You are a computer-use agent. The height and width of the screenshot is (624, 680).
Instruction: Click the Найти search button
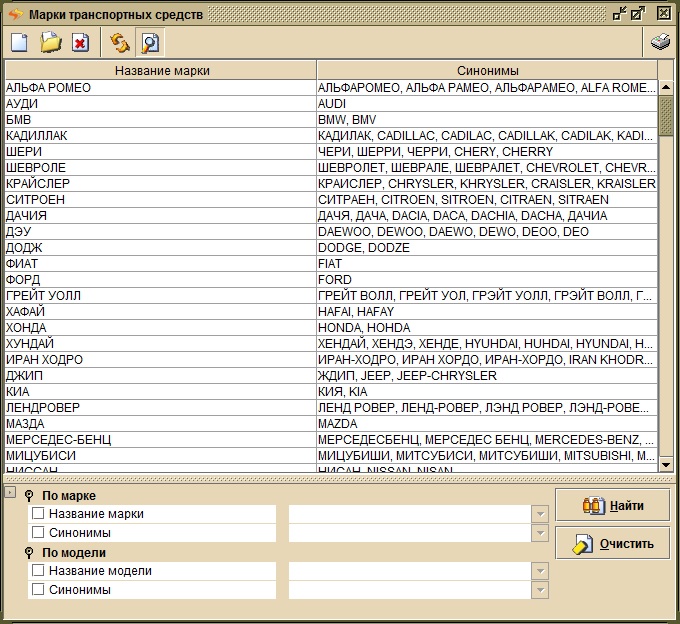(x=613, y=505)
